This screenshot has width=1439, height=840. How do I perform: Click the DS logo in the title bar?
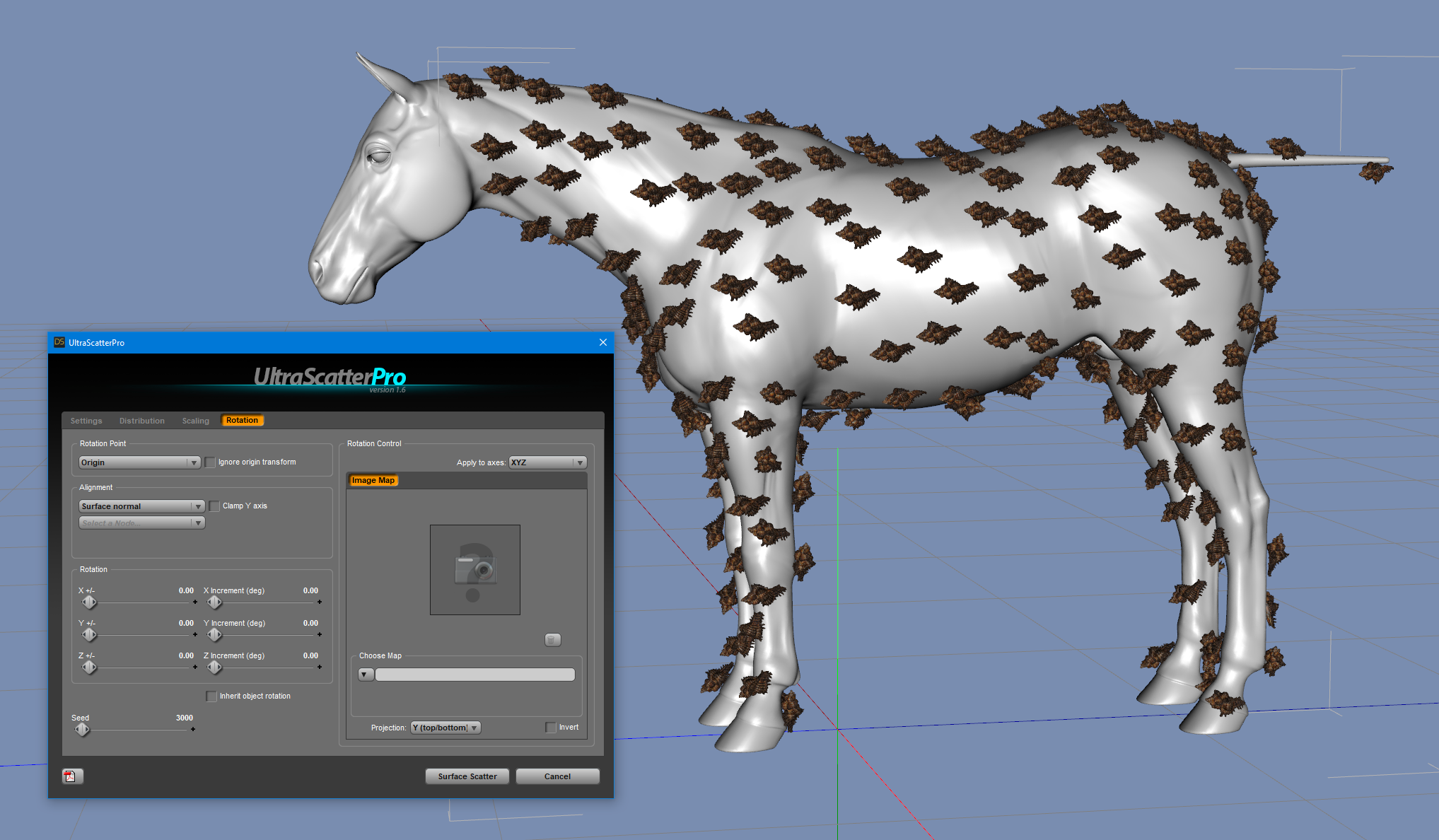pyautogui.click(x=59, y=342)
